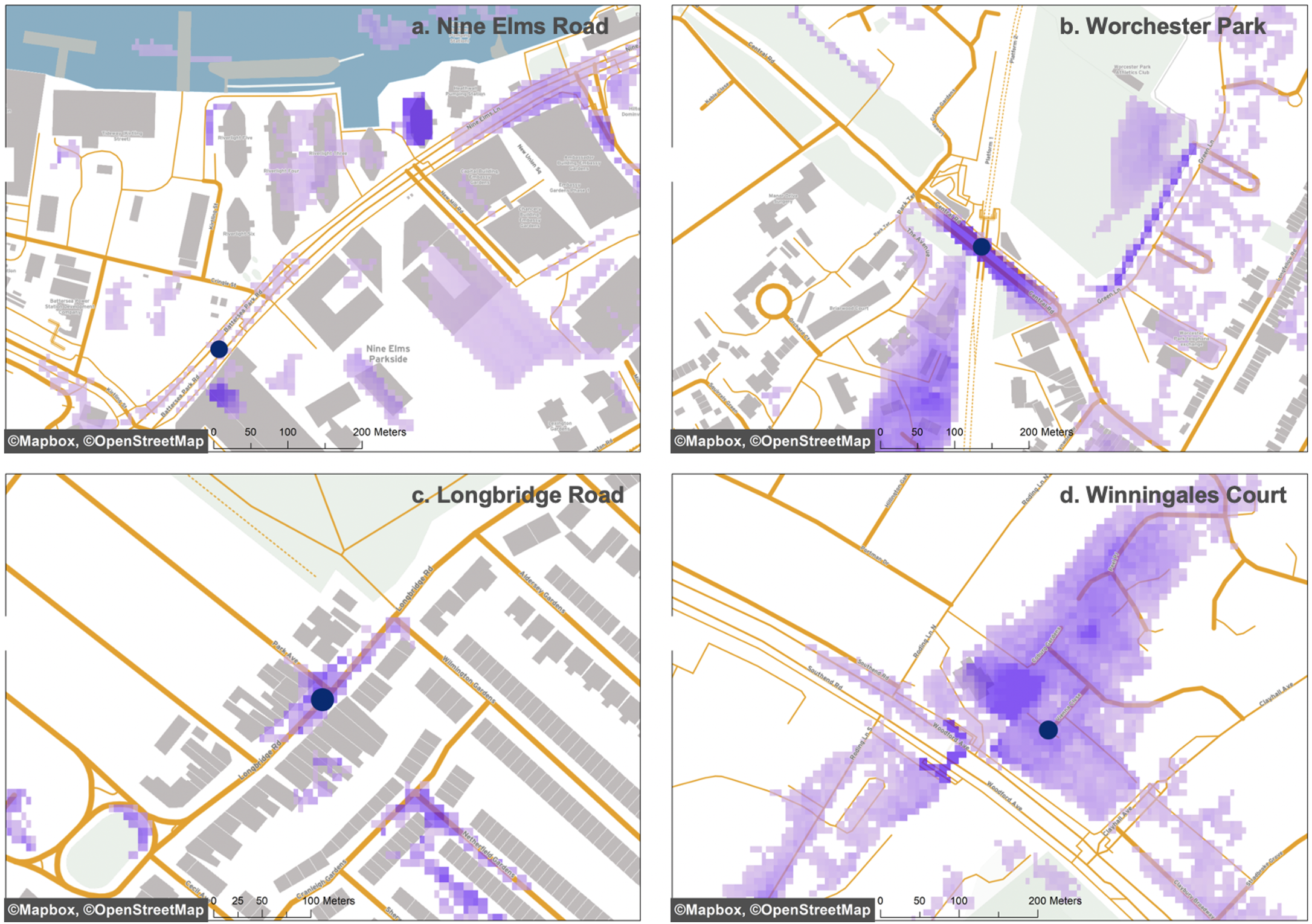Click the 'd. Winningales Court' panel title
1312x924 pixels.
pos(1172,495)
